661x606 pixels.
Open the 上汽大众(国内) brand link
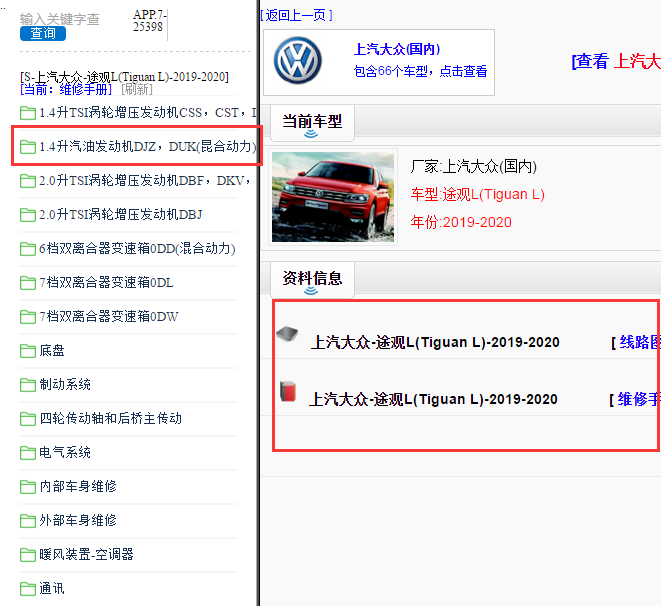pos(397,49)
